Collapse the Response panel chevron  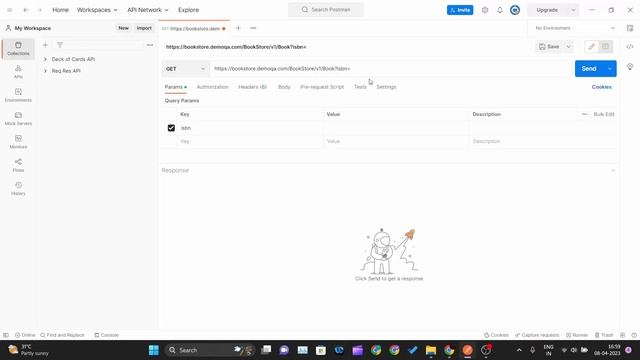tap(613, 170)
